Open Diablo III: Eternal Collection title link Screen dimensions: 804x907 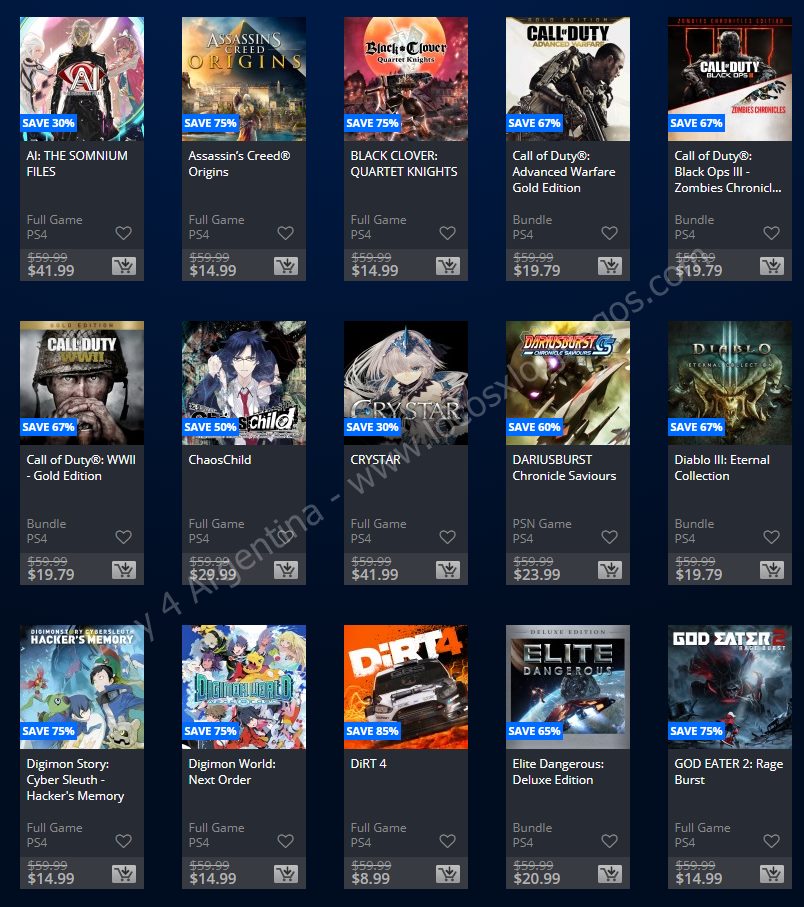pyautogui.click(x=722, y=467)
